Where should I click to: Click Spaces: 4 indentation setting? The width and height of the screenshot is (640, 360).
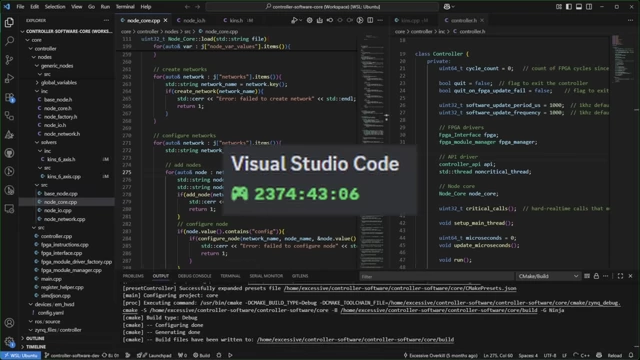click(528, 356)
